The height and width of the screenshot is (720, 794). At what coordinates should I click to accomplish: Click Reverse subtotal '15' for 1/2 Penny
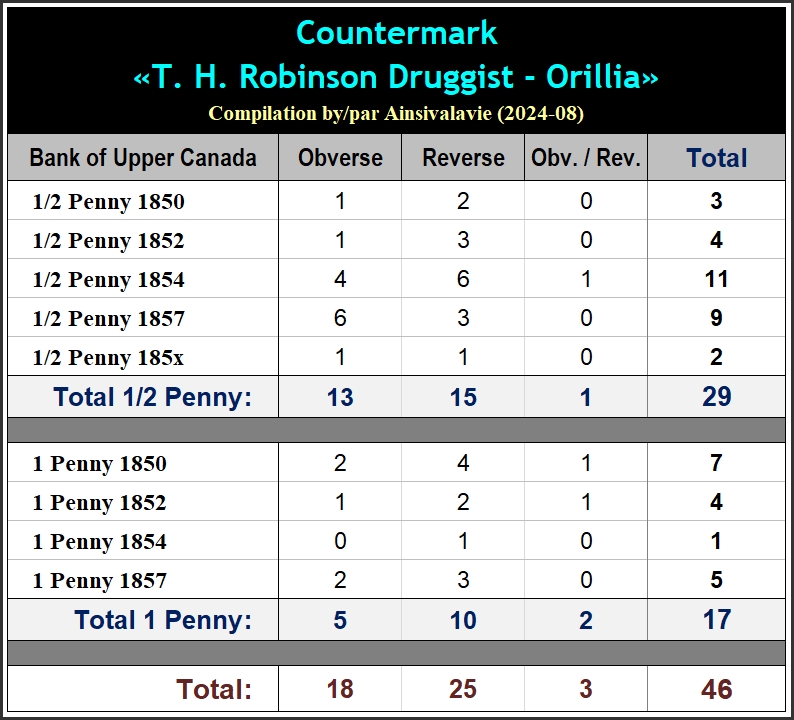pyautogui.click(x=463, y=397)
